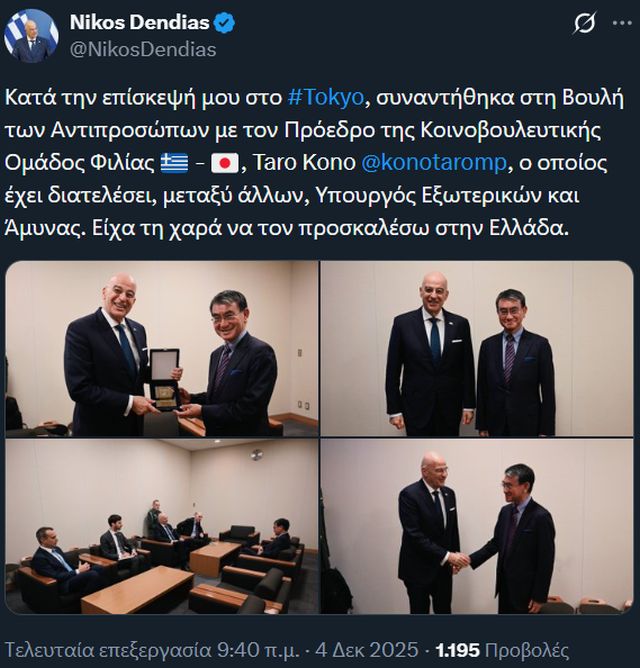Click the 1.195 Προβολές view count

click(502, 651)
